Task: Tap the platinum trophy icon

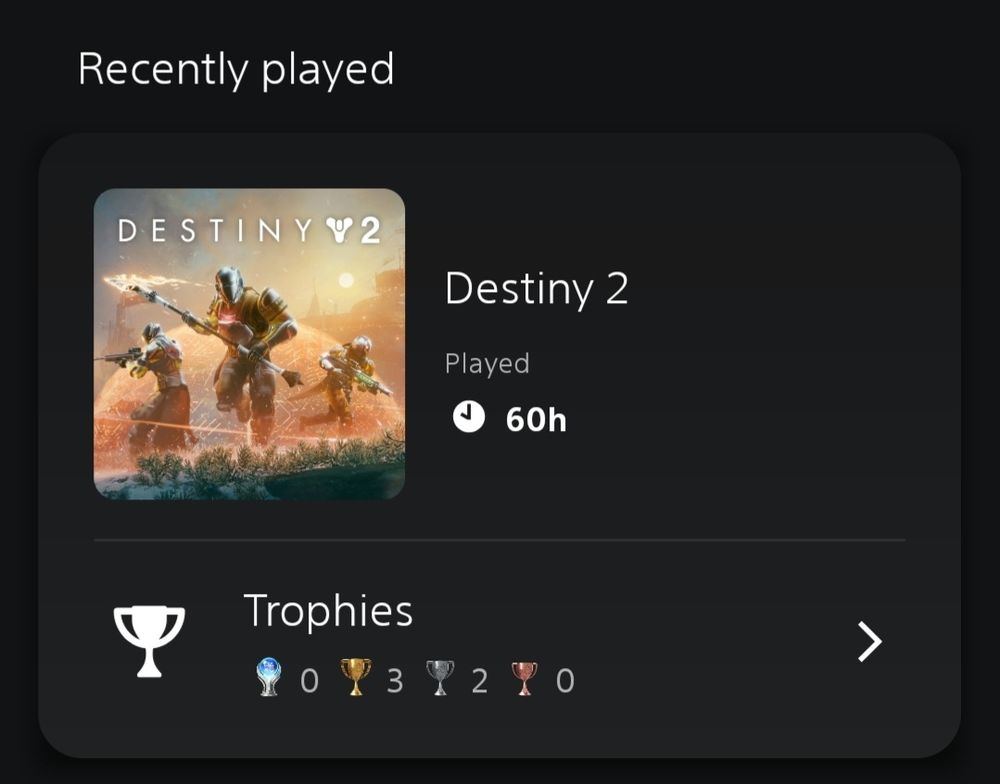Action: tap(268, 677)
